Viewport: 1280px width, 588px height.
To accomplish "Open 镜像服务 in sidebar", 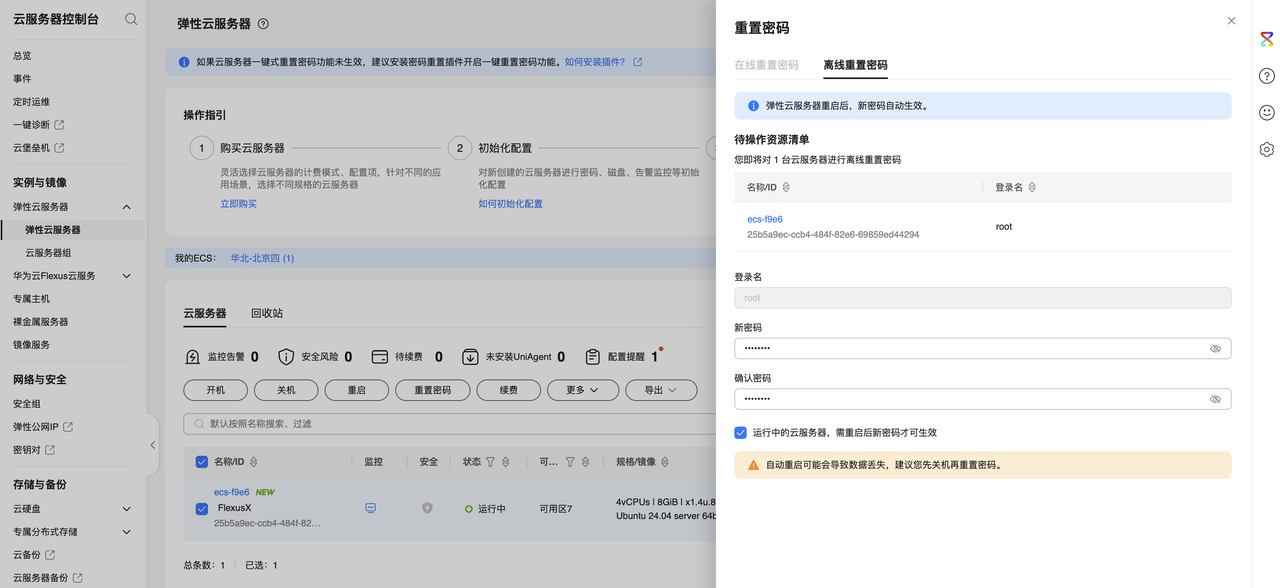I will point(31,345).
